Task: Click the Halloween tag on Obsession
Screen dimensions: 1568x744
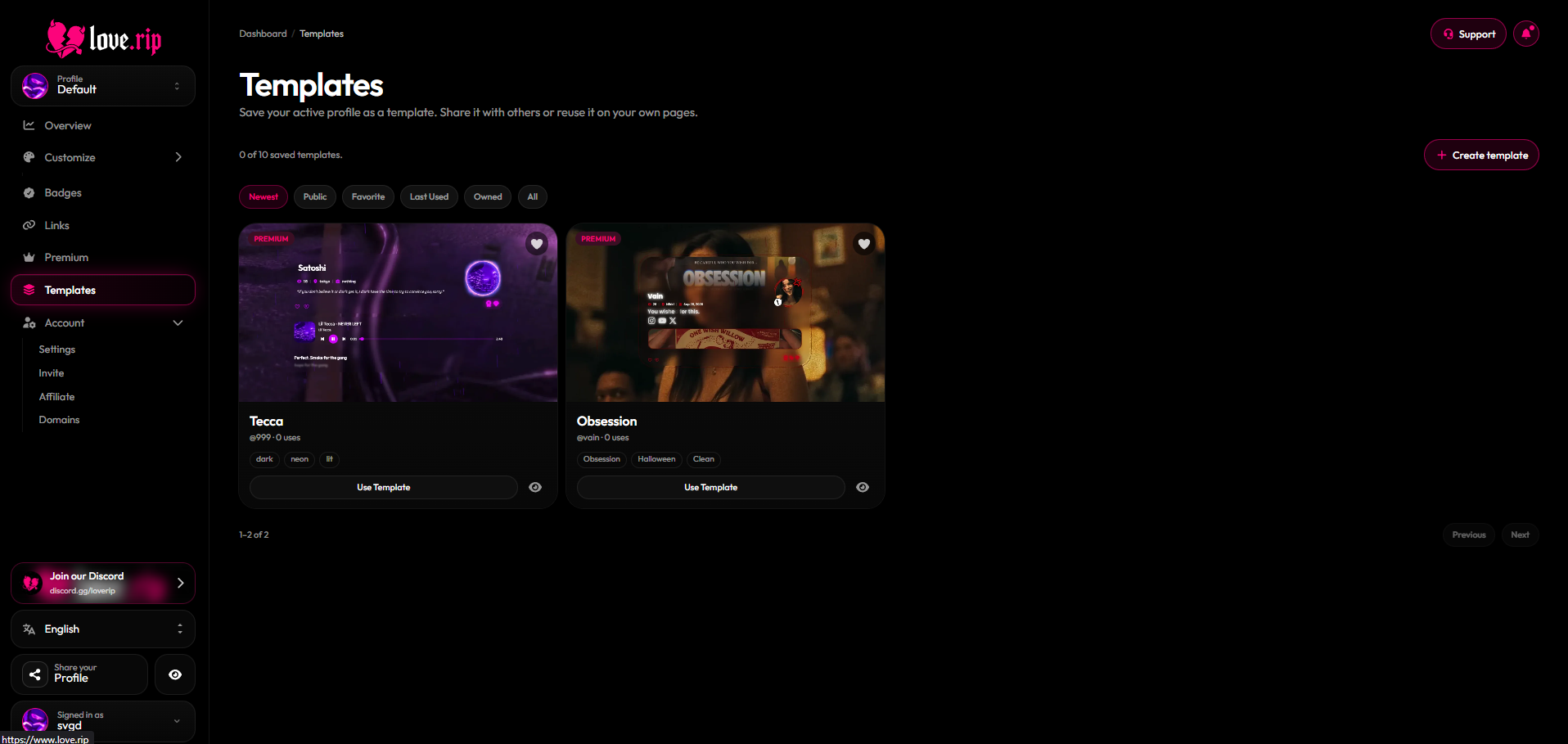Action: 656,459
